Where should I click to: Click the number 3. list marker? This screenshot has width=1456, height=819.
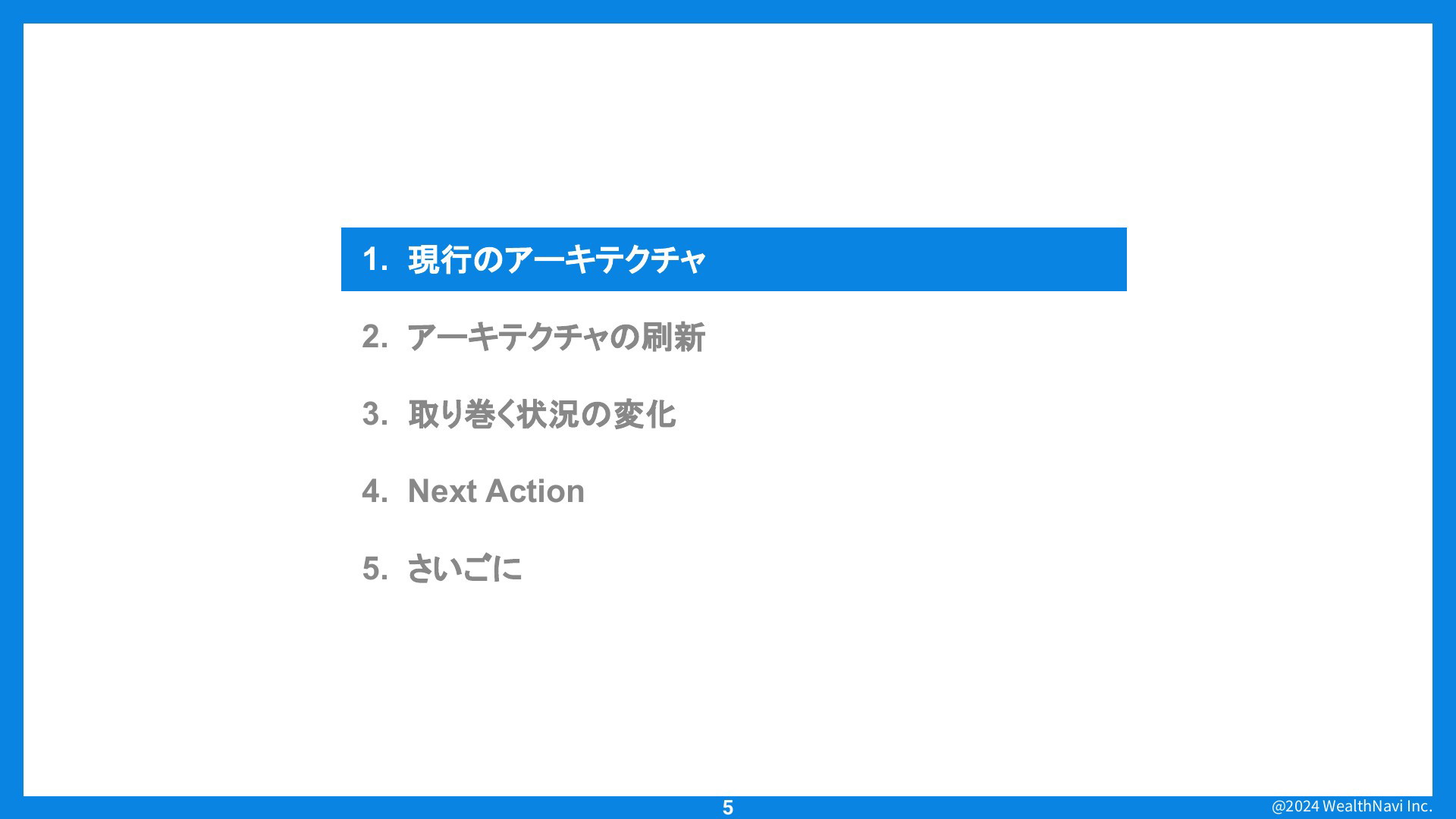(x=375, y=415)
